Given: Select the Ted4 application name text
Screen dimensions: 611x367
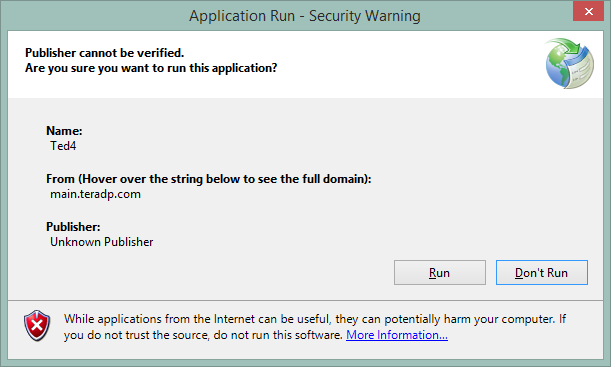Looking at the screenshot, I should (x=63, y=146).
